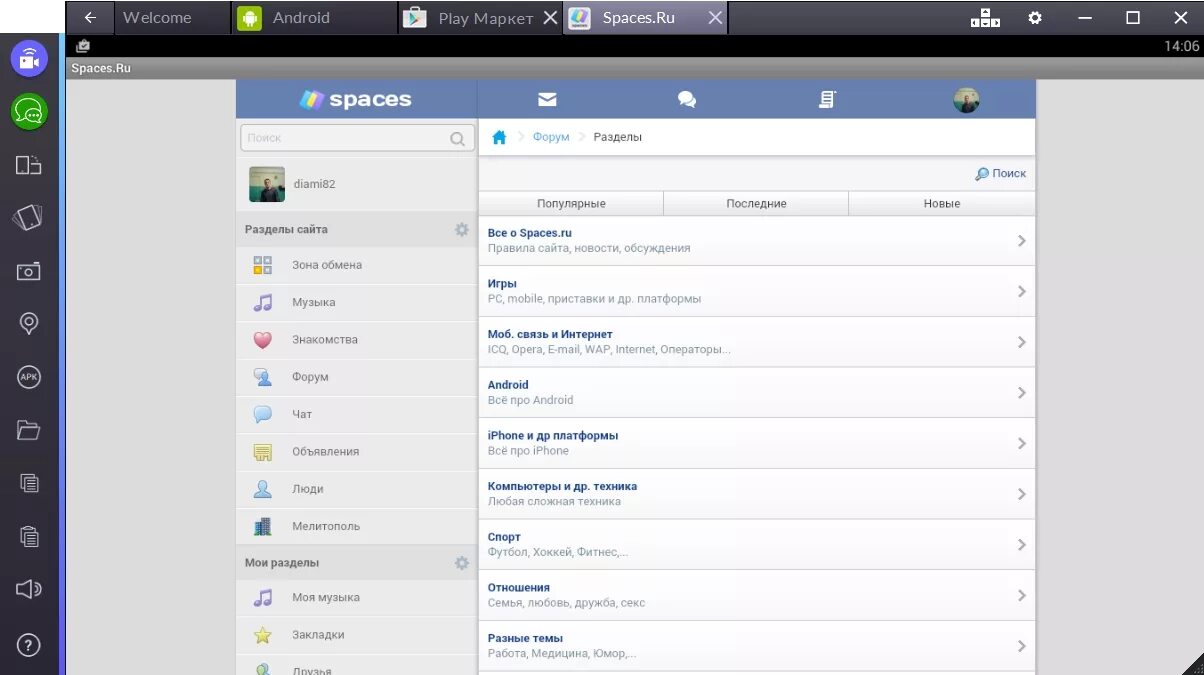This screenshot has height=675, width=1204.
Task: Select the Новые tab
Action: pos(942,203)
